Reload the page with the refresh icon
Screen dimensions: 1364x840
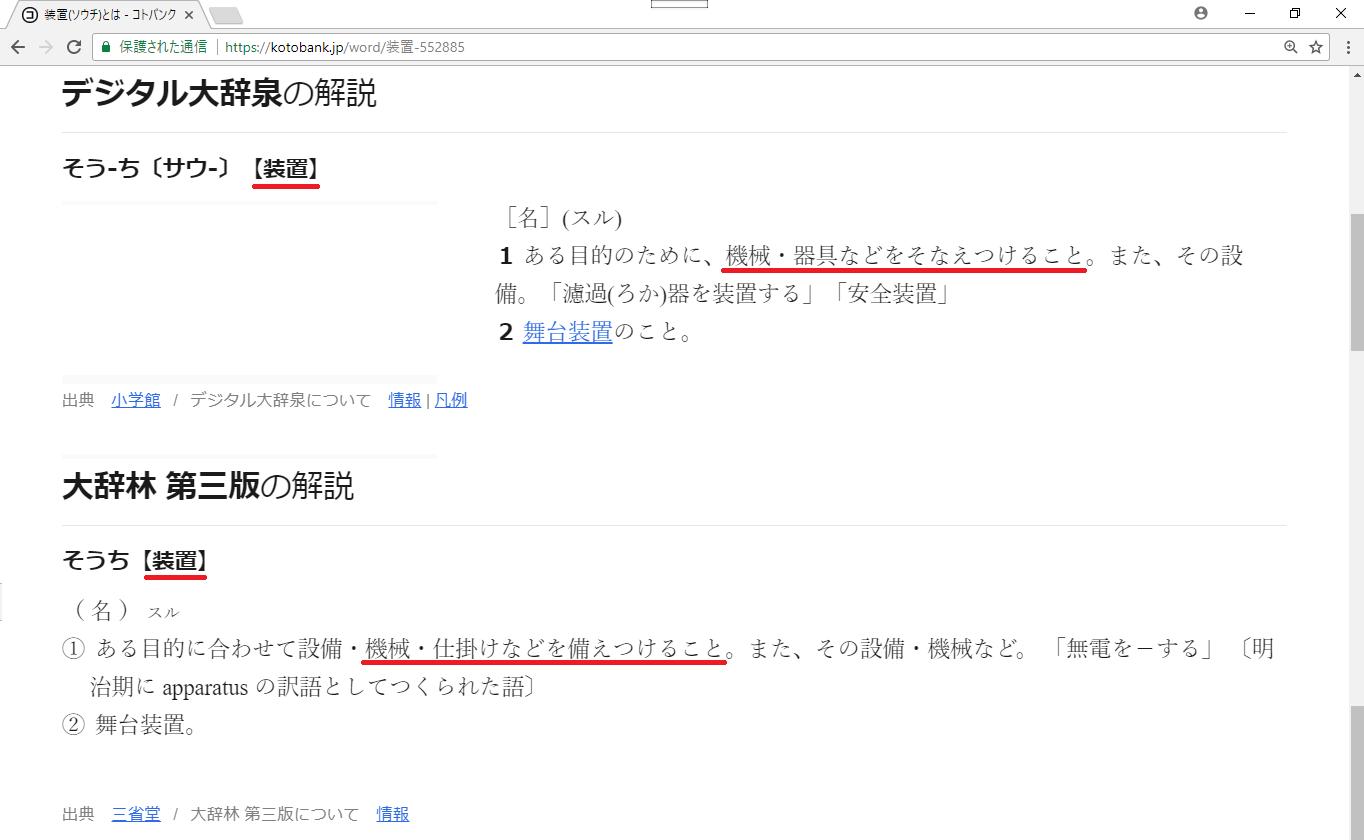click(x=74, y=47)
